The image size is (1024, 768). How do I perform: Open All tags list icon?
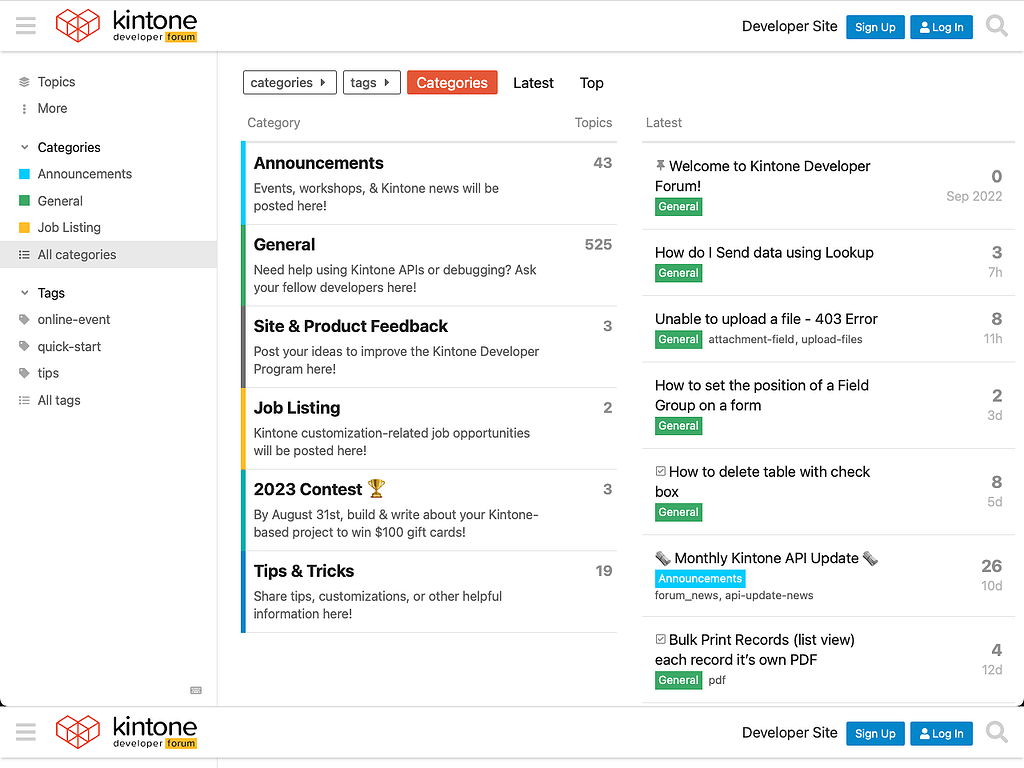[x=25, y=401]
